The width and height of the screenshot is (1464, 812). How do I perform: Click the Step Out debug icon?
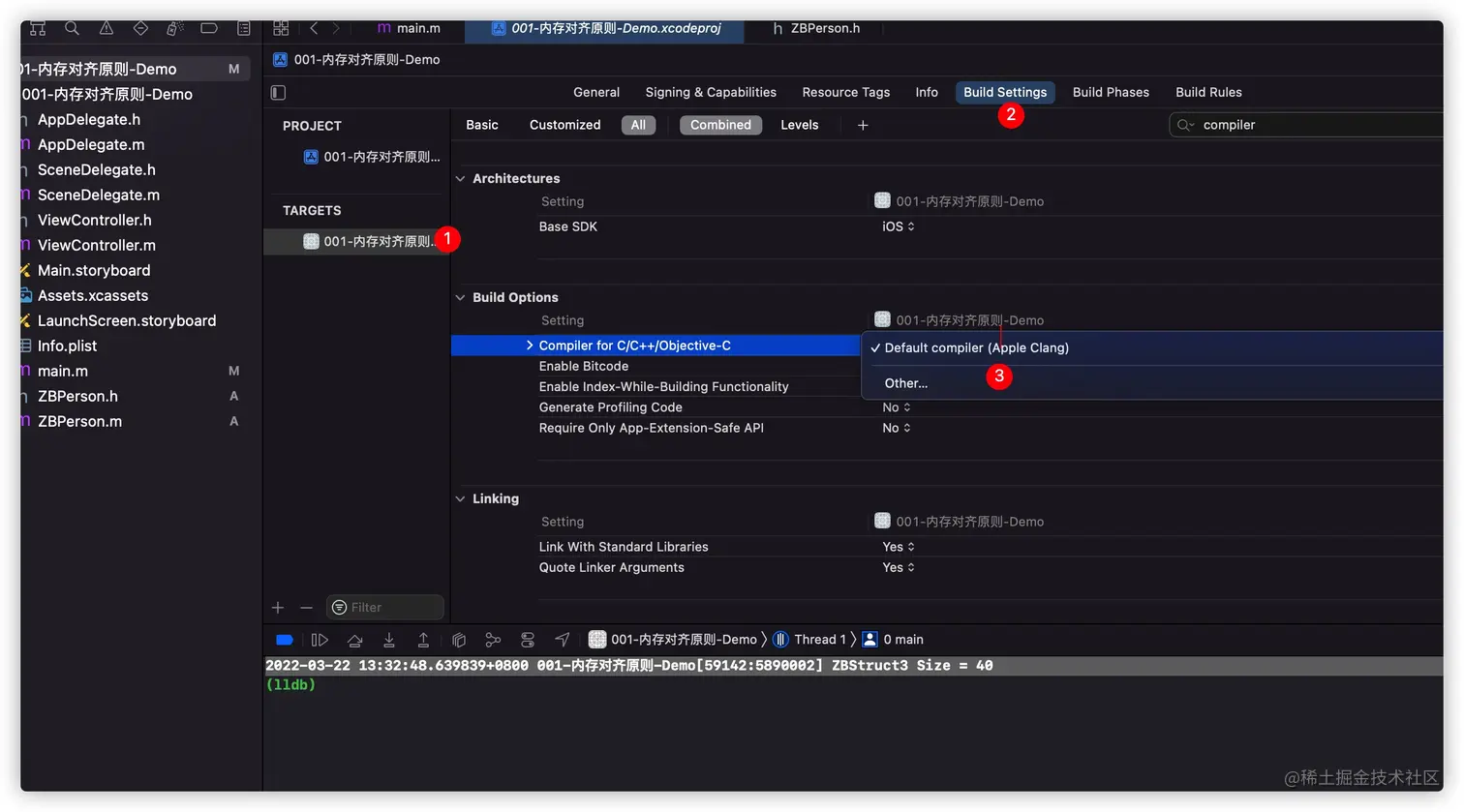(x=423, y=640)
